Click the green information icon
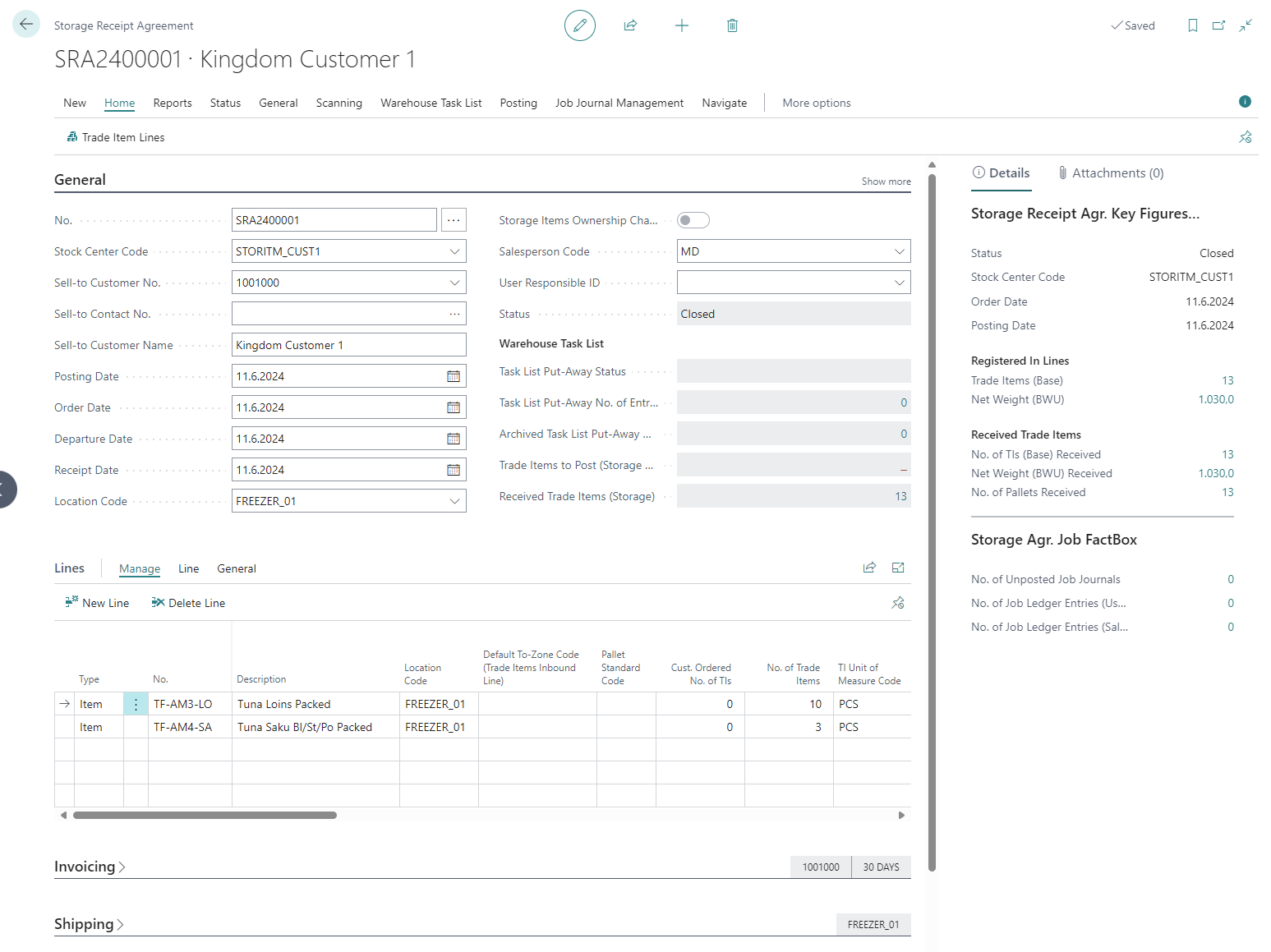This screenshot has width=1271, height=952. click(1245, 102)
